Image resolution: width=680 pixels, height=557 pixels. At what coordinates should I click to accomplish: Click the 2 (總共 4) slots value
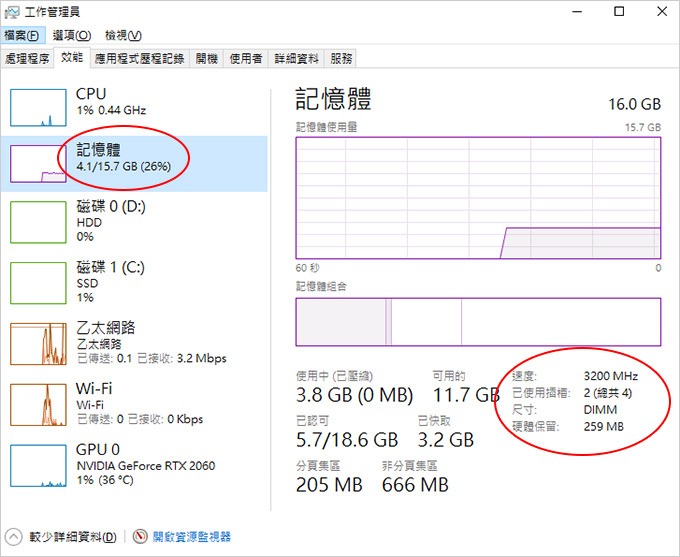coord(608,393)
